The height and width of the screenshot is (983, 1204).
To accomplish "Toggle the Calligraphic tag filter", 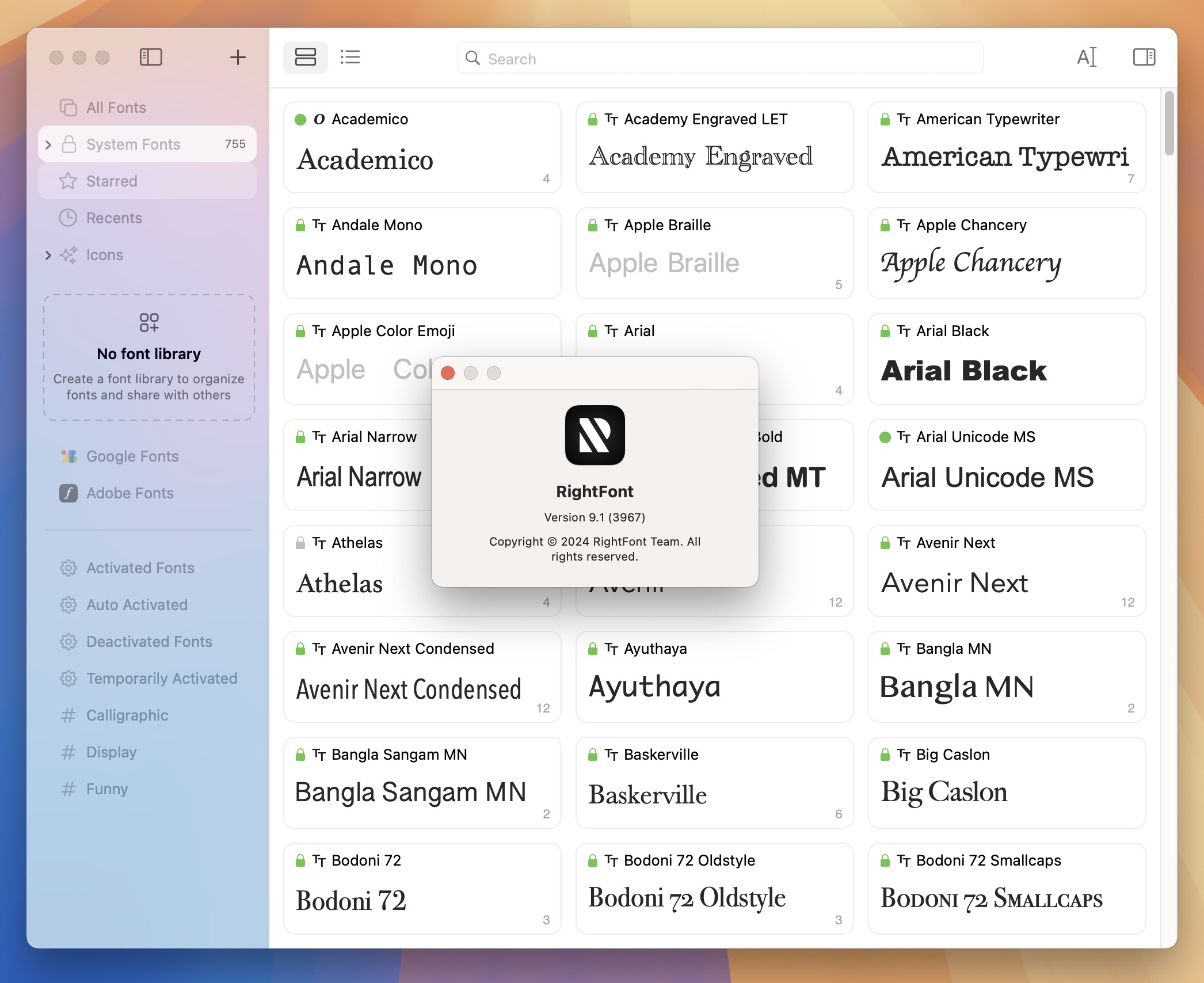I will coord(127,715).
